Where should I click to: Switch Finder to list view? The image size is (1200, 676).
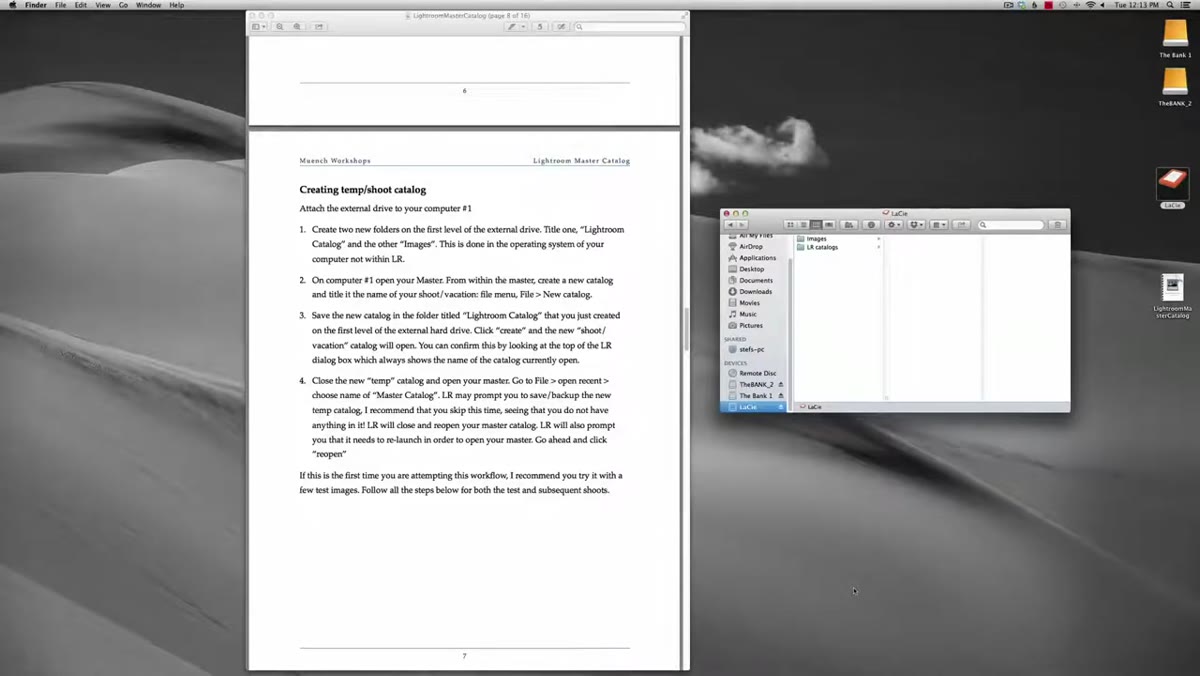804,225
